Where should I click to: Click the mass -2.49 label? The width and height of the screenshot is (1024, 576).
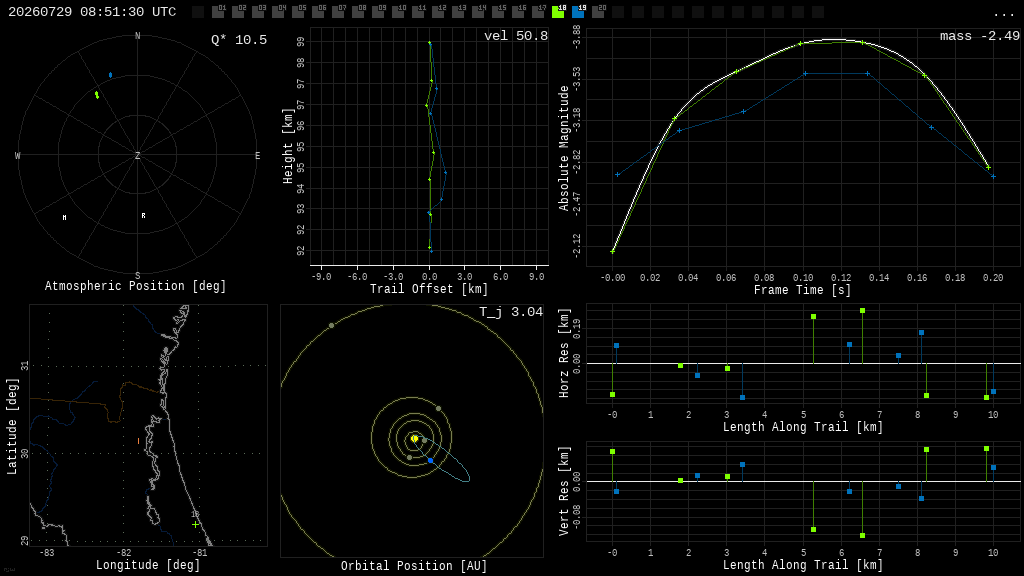click(x=980, y=36)
